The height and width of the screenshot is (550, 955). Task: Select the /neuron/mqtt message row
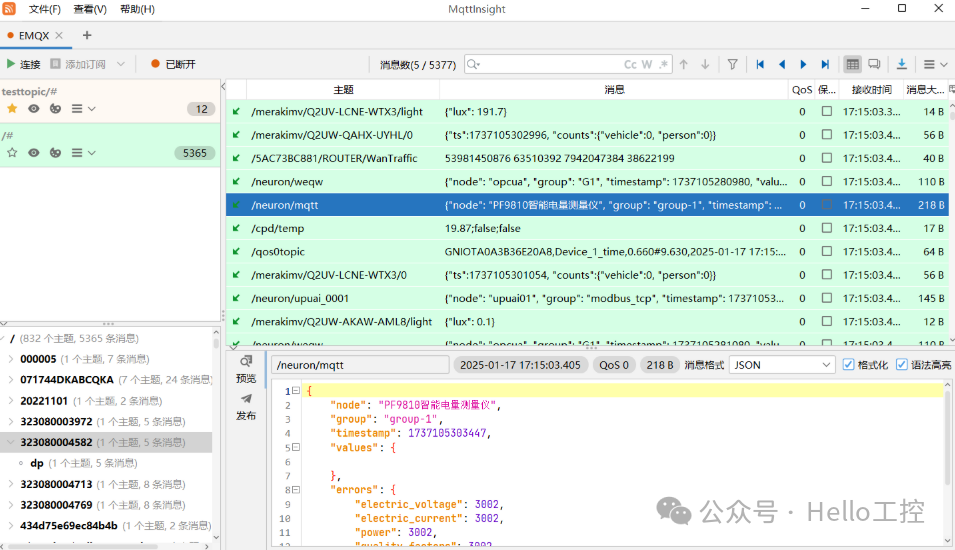[x=588, y=205]
